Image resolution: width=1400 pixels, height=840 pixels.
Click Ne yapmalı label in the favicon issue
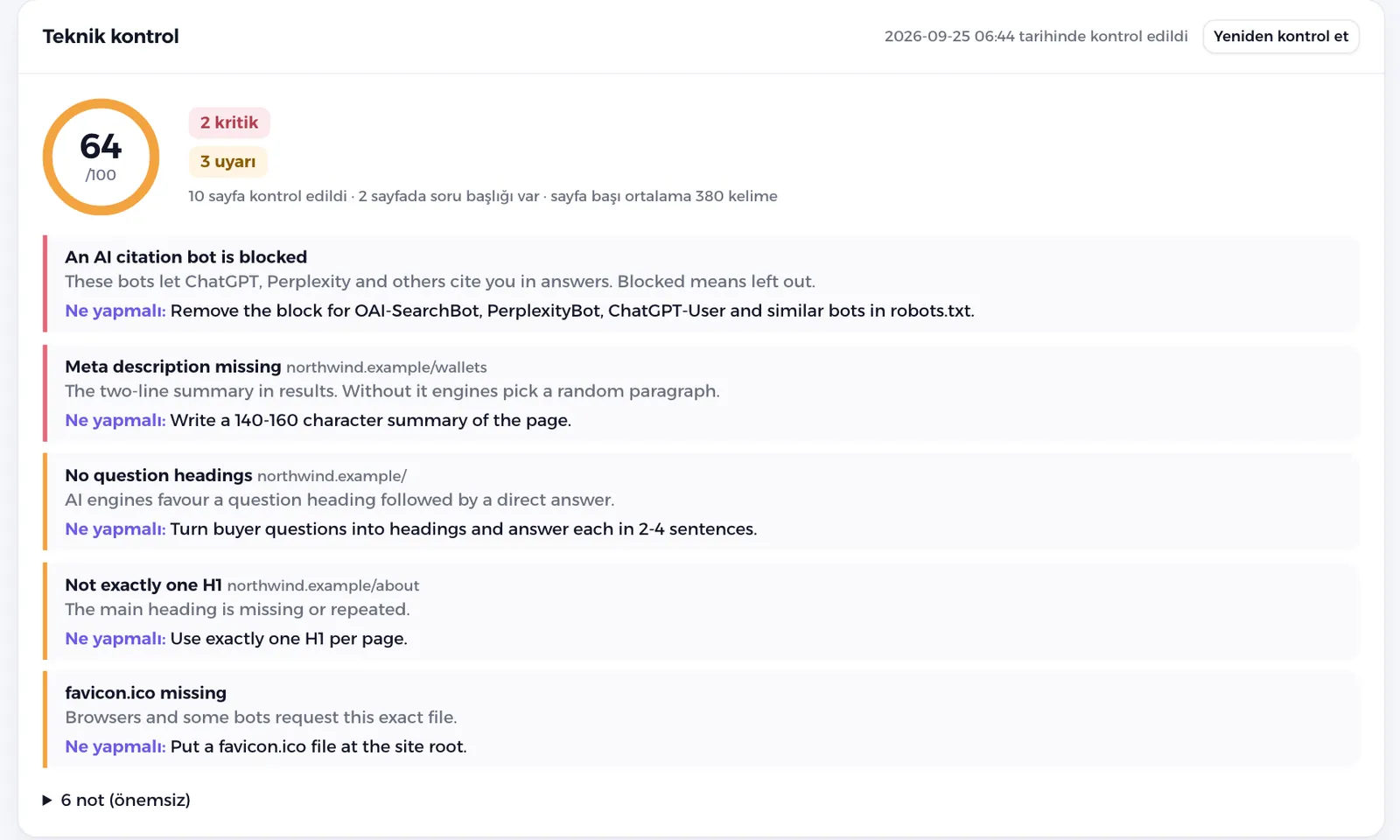pos(115,746)
